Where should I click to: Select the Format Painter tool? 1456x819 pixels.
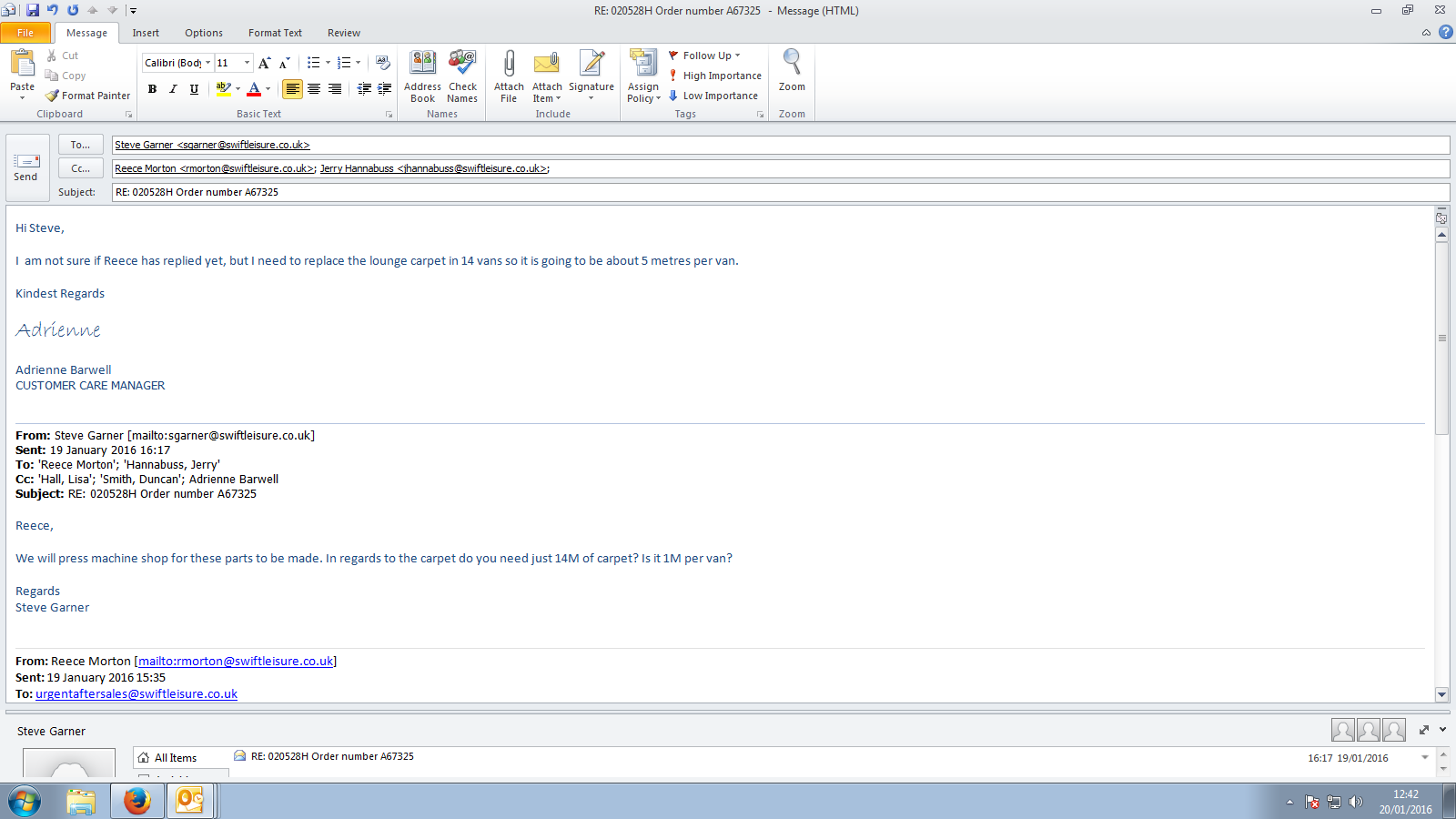tap(88, 96)
